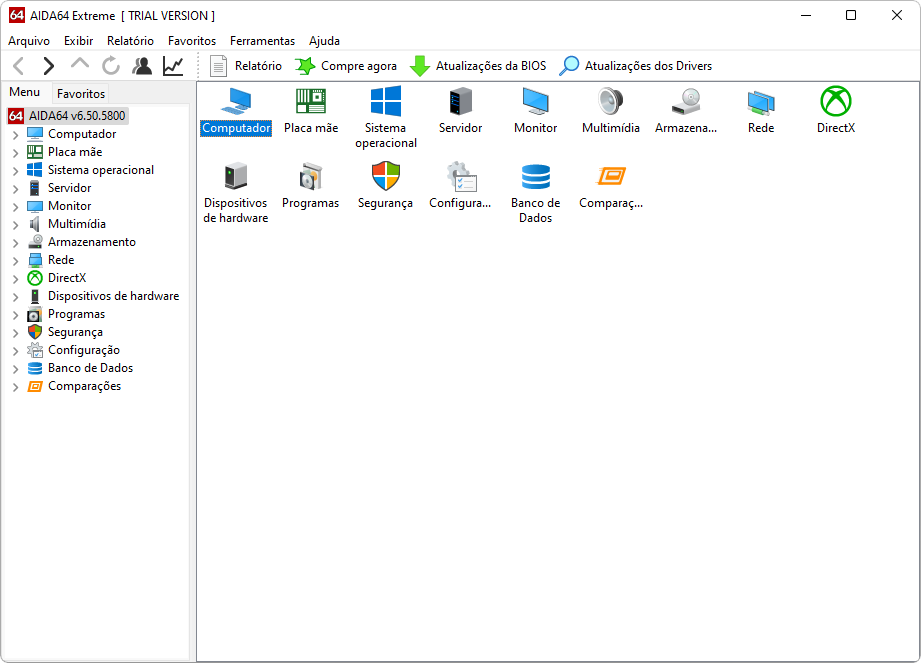Image resolution: width=921 pixels, height=663 pixels.
Task: Expand the Computador tree node
Action: click(15, 134)
